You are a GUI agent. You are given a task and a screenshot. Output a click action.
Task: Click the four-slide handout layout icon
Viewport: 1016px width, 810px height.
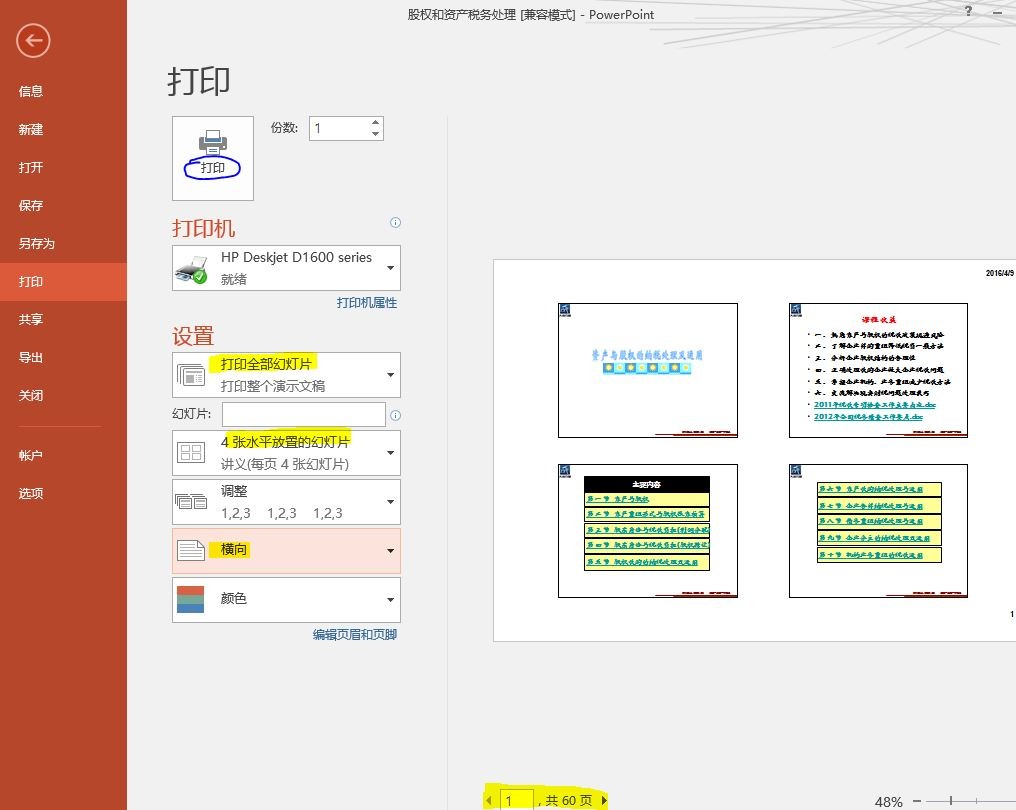pos(191,452)
